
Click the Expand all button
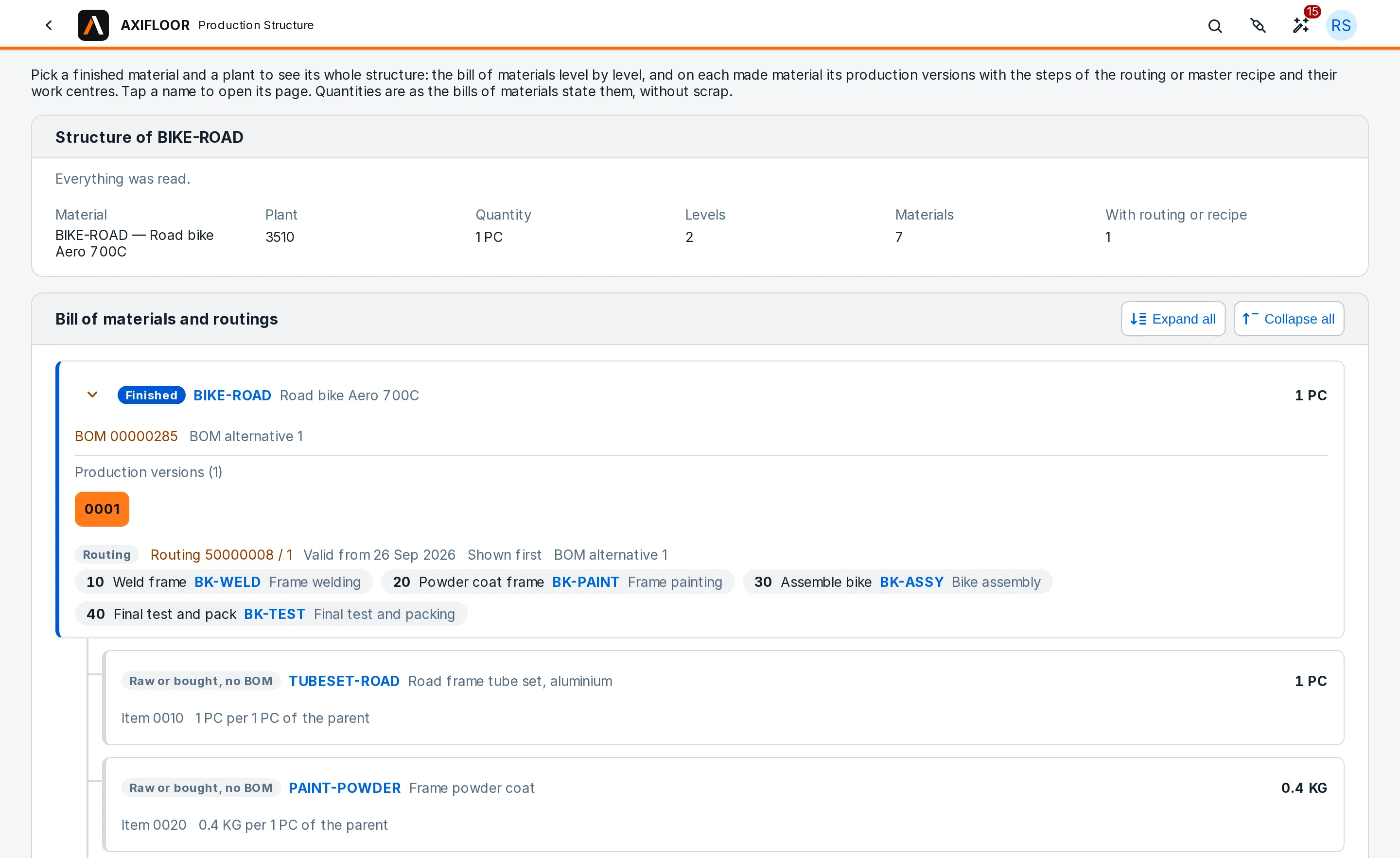click(x=1172, y=319)
